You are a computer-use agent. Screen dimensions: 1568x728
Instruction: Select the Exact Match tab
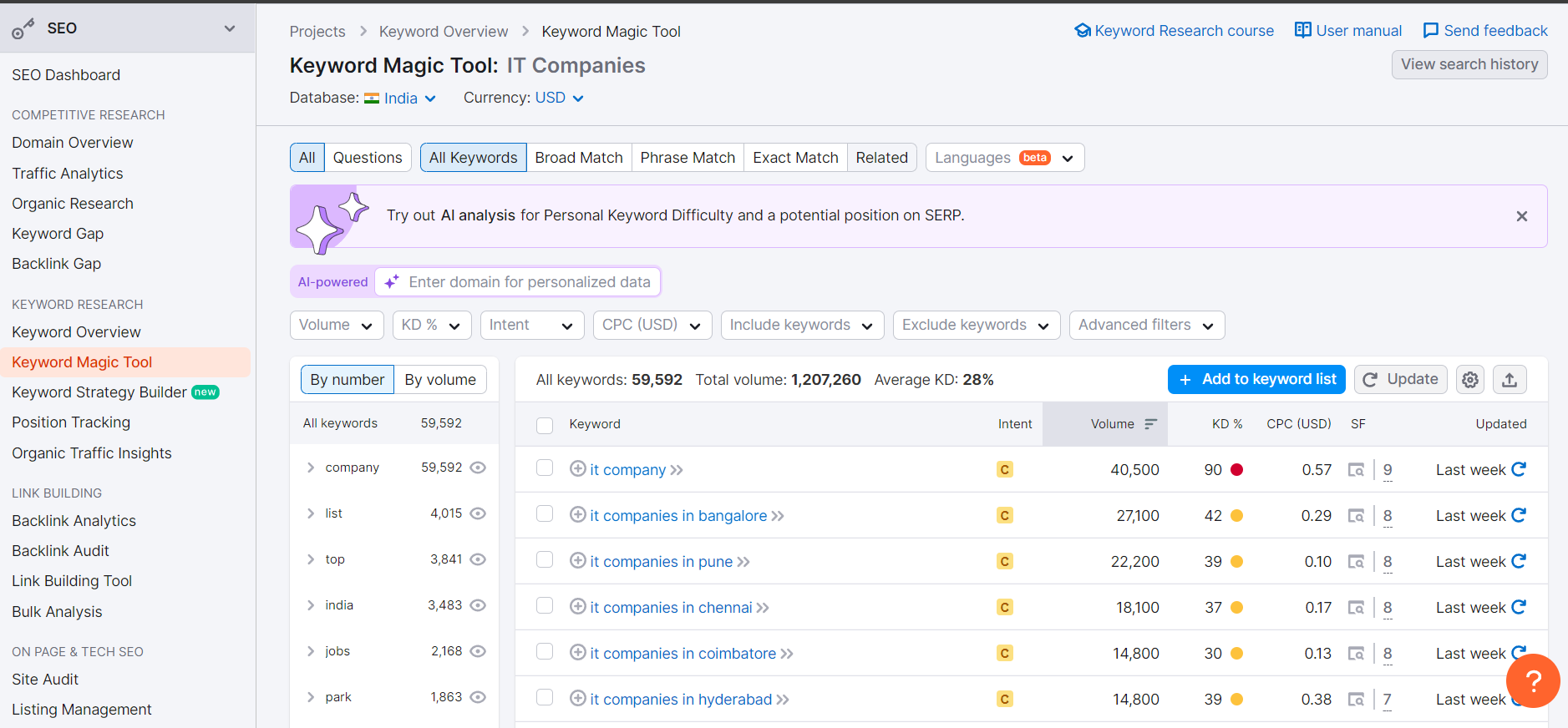coord(795,158)
